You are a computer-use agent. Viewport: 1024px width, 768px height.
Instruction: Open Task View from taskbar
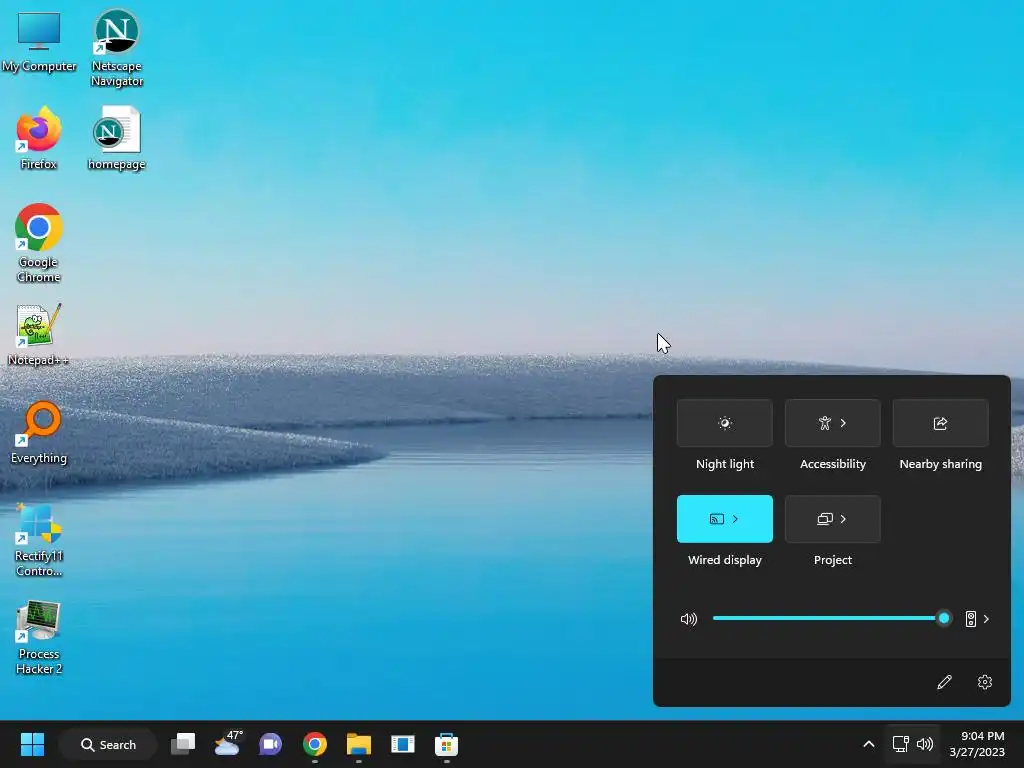tap(183, 744)
